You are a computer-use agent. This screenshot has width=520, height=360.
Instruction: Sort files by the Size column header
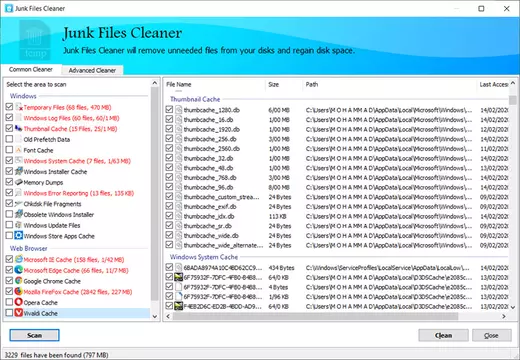click(284, 84)
